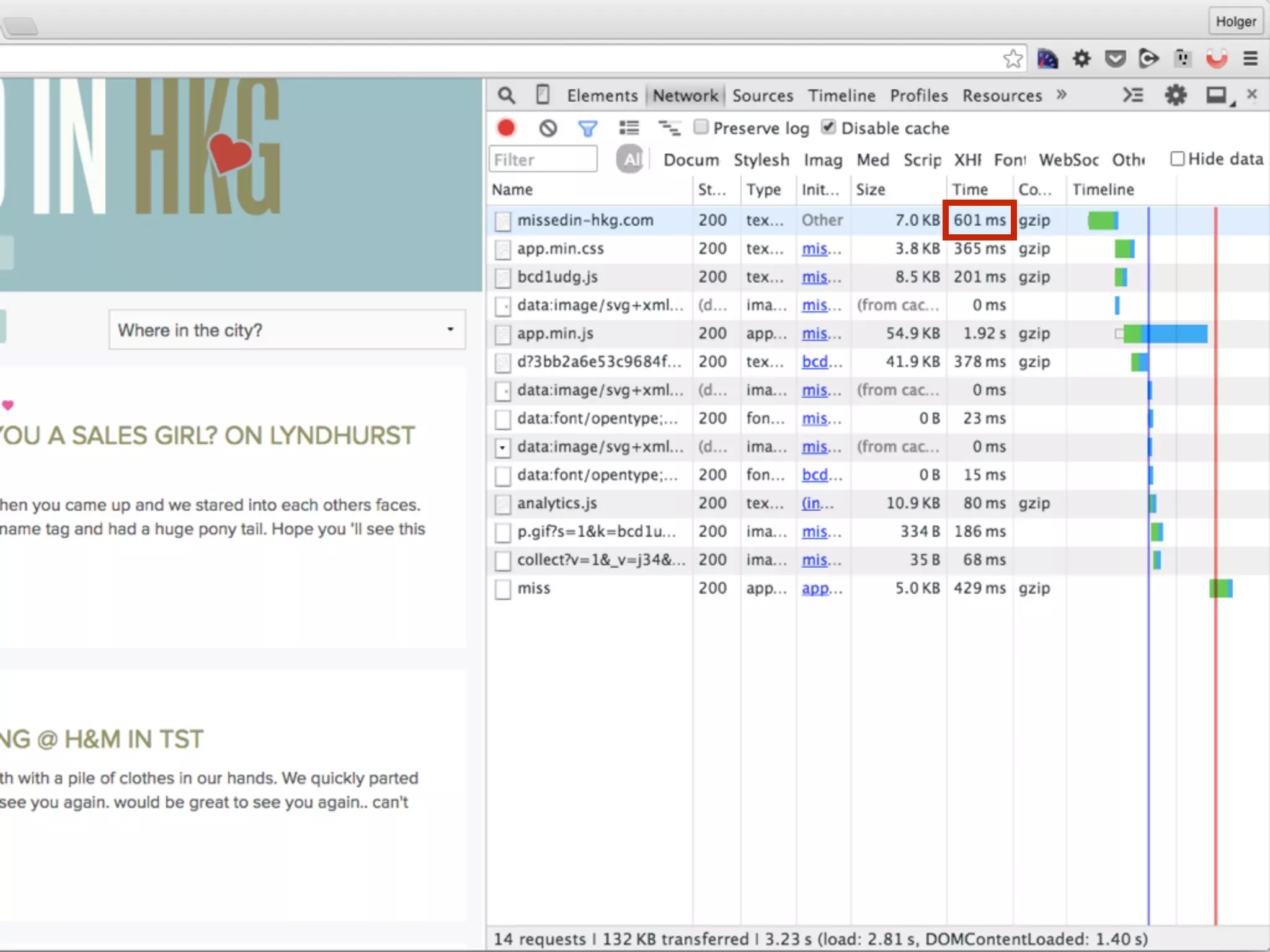Bookmark the page with the star icon
Screen dimensions: 1270x952
coord(1013,59)
